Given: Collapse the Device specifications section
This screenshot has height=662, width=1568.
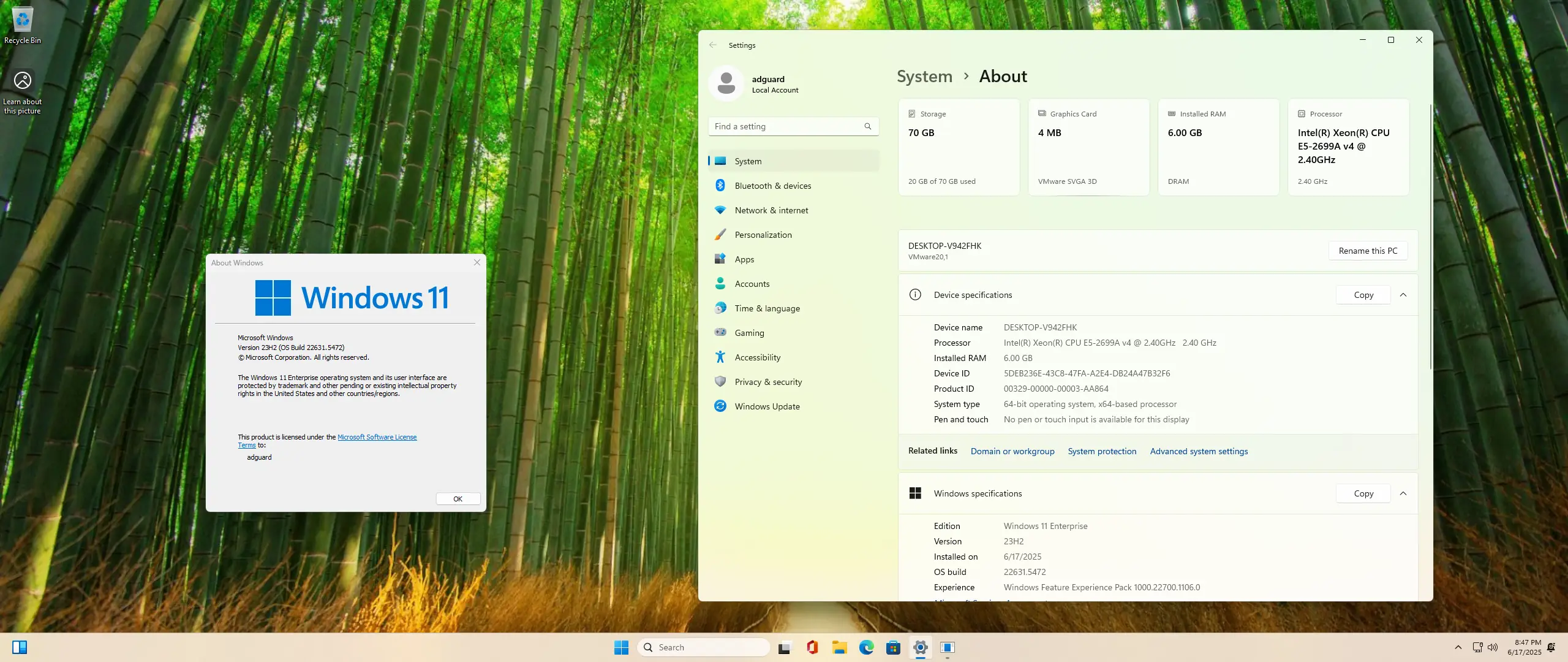Looking at the screenshot, I should click(x=1403, y=295).
